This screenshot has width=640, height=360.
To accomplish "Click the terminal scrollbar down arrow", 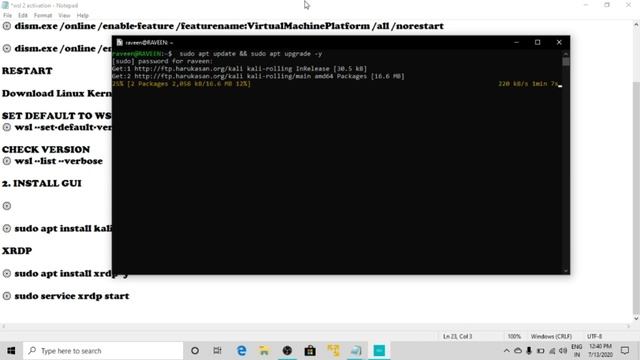I will (566, 271).
